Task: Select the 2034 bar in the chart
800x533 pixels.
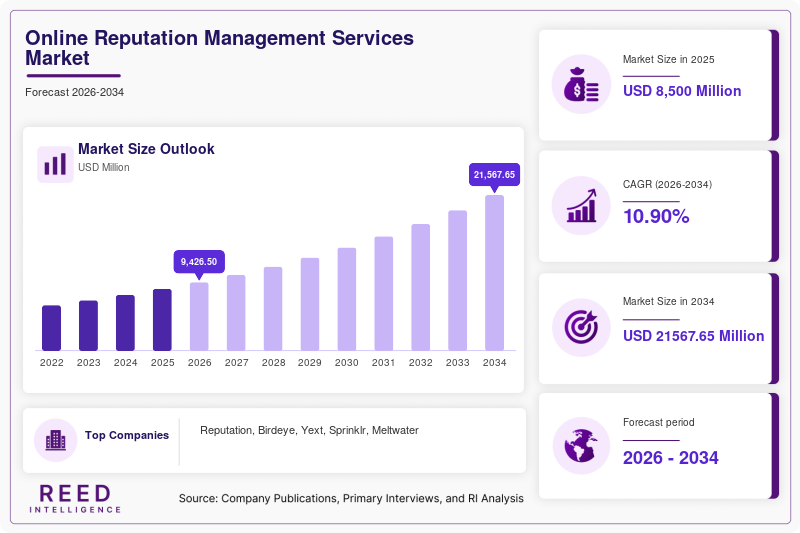Action: pos(494,273)
